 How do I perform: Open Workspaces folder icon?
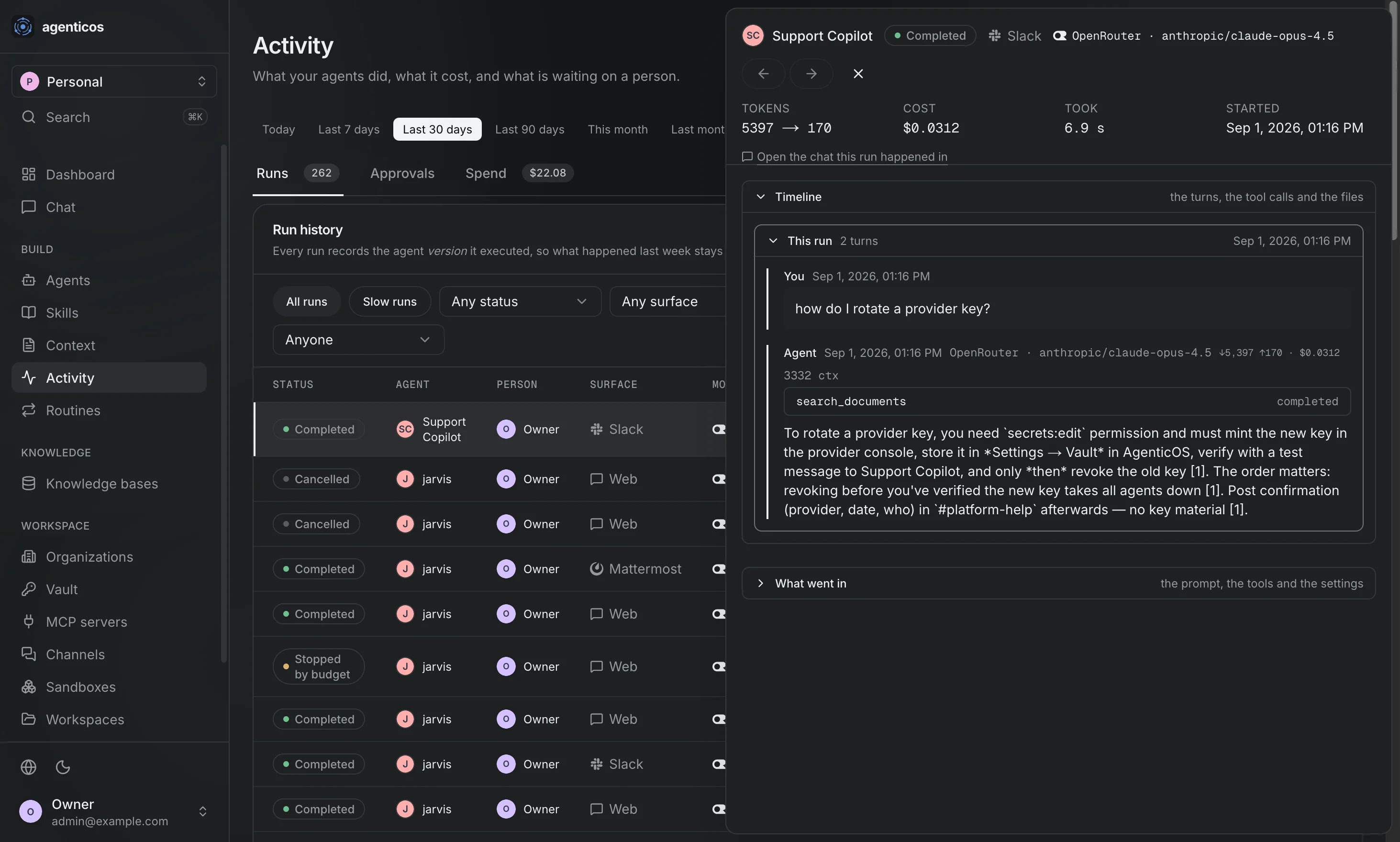[28, 719]
